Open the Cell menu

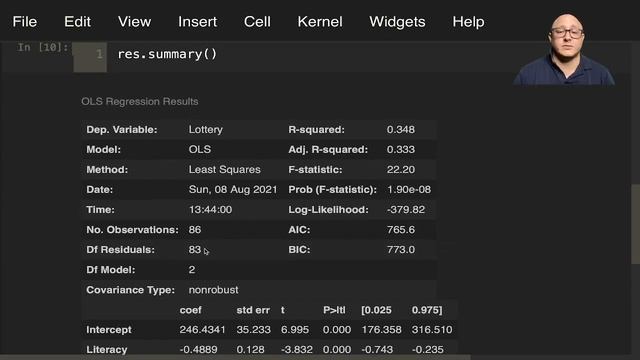257,22
